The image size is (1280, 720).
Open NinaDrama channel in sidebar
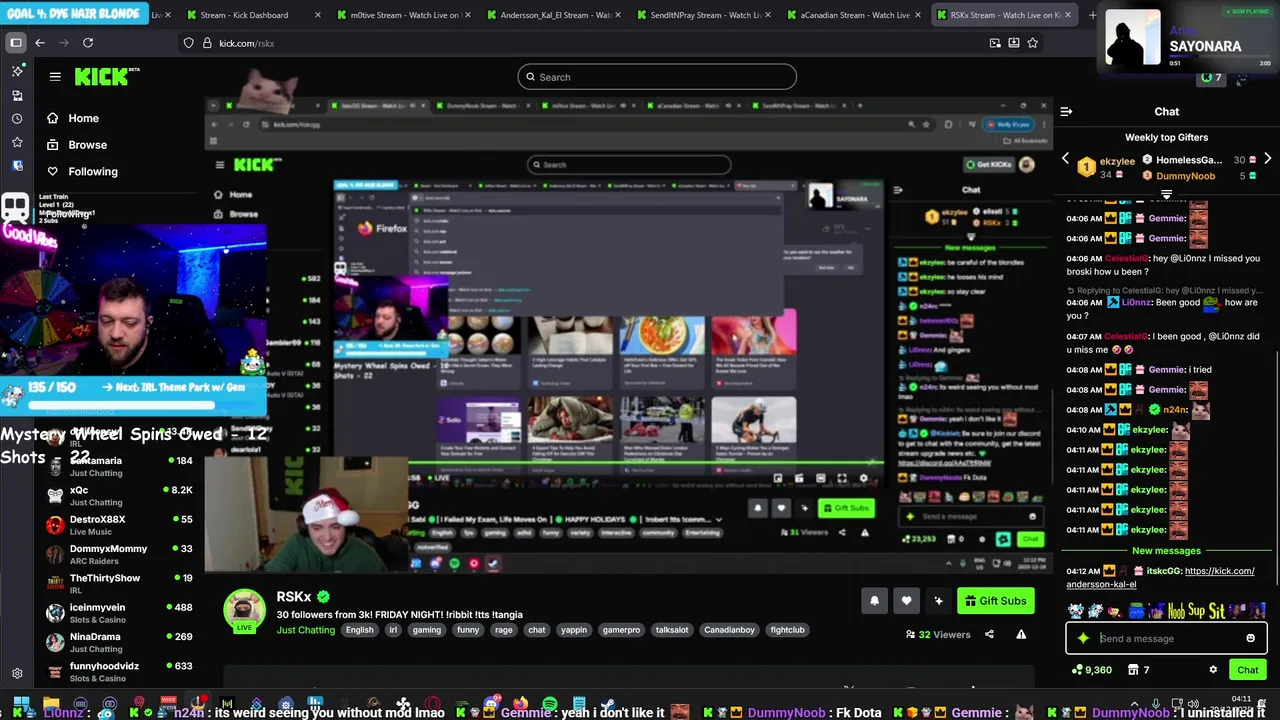[x=120, y=642]
